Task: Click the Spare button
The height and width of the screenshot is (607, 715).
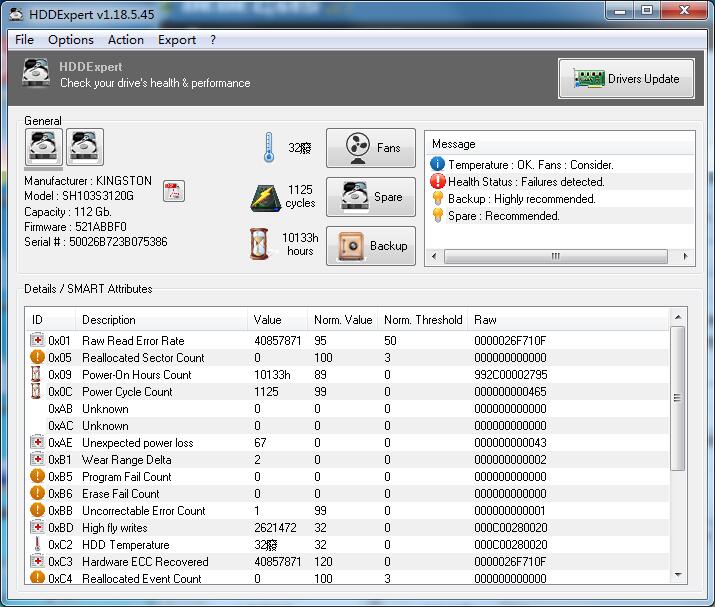Action: tap(371, 197)
